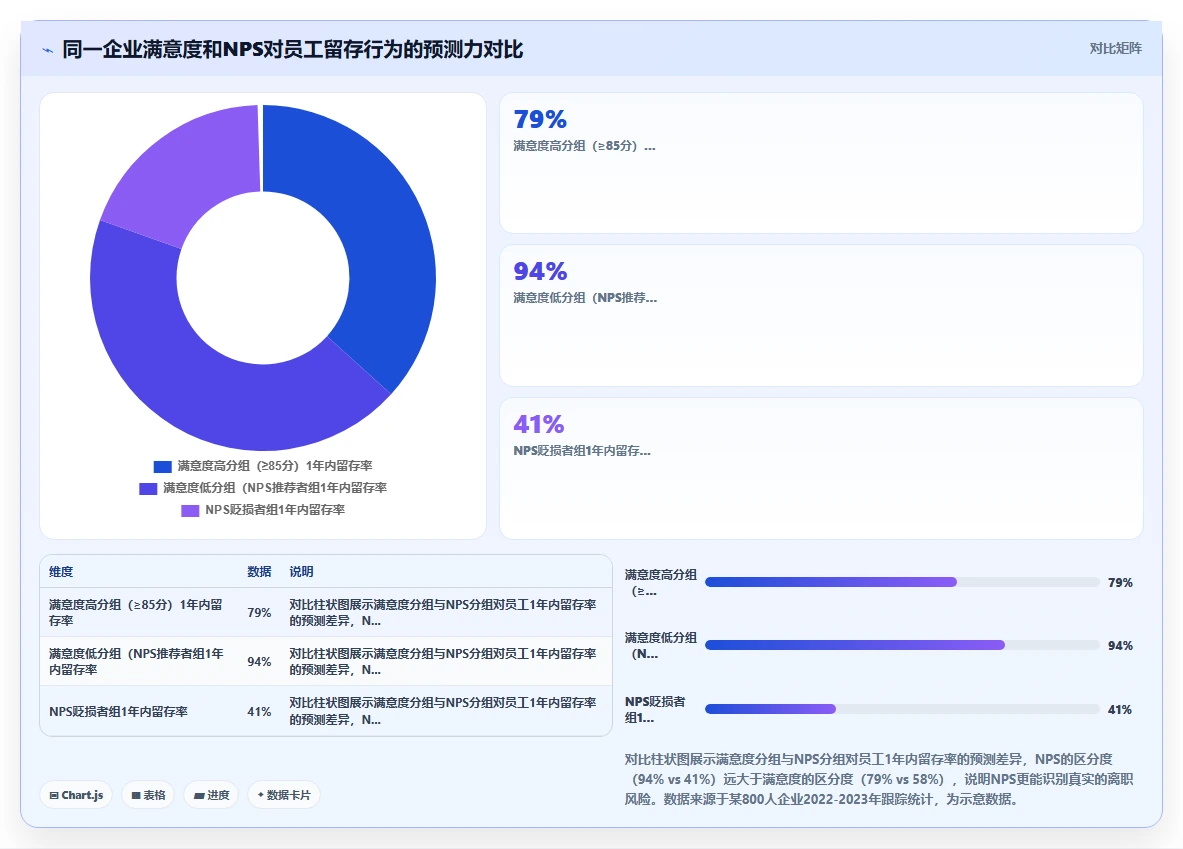Click the 进度 tag chip

click(211, 795)
